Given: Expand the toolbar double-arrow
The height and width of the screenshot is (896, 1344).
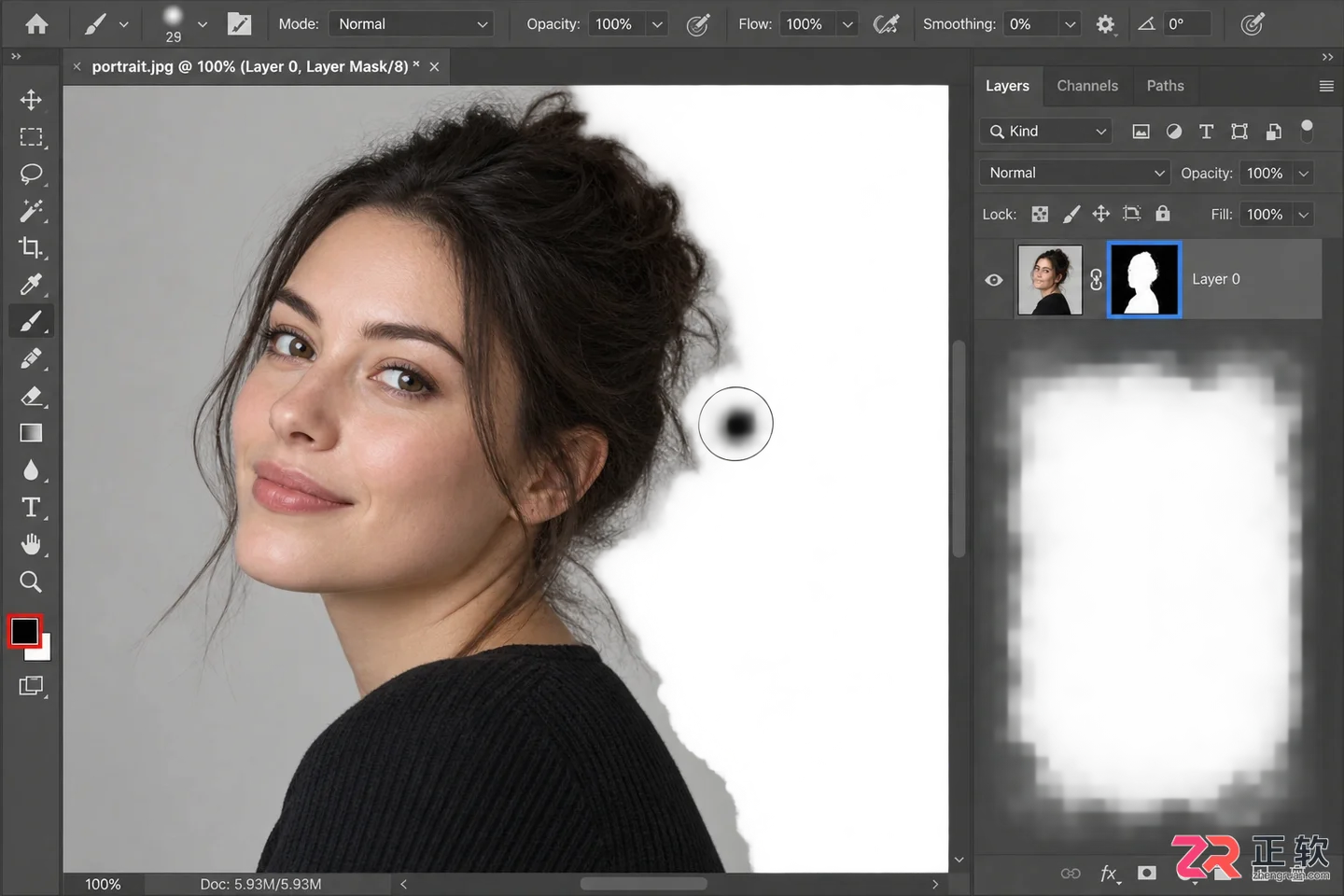Looking at the screenshot, I should click(x=16, y=57).
